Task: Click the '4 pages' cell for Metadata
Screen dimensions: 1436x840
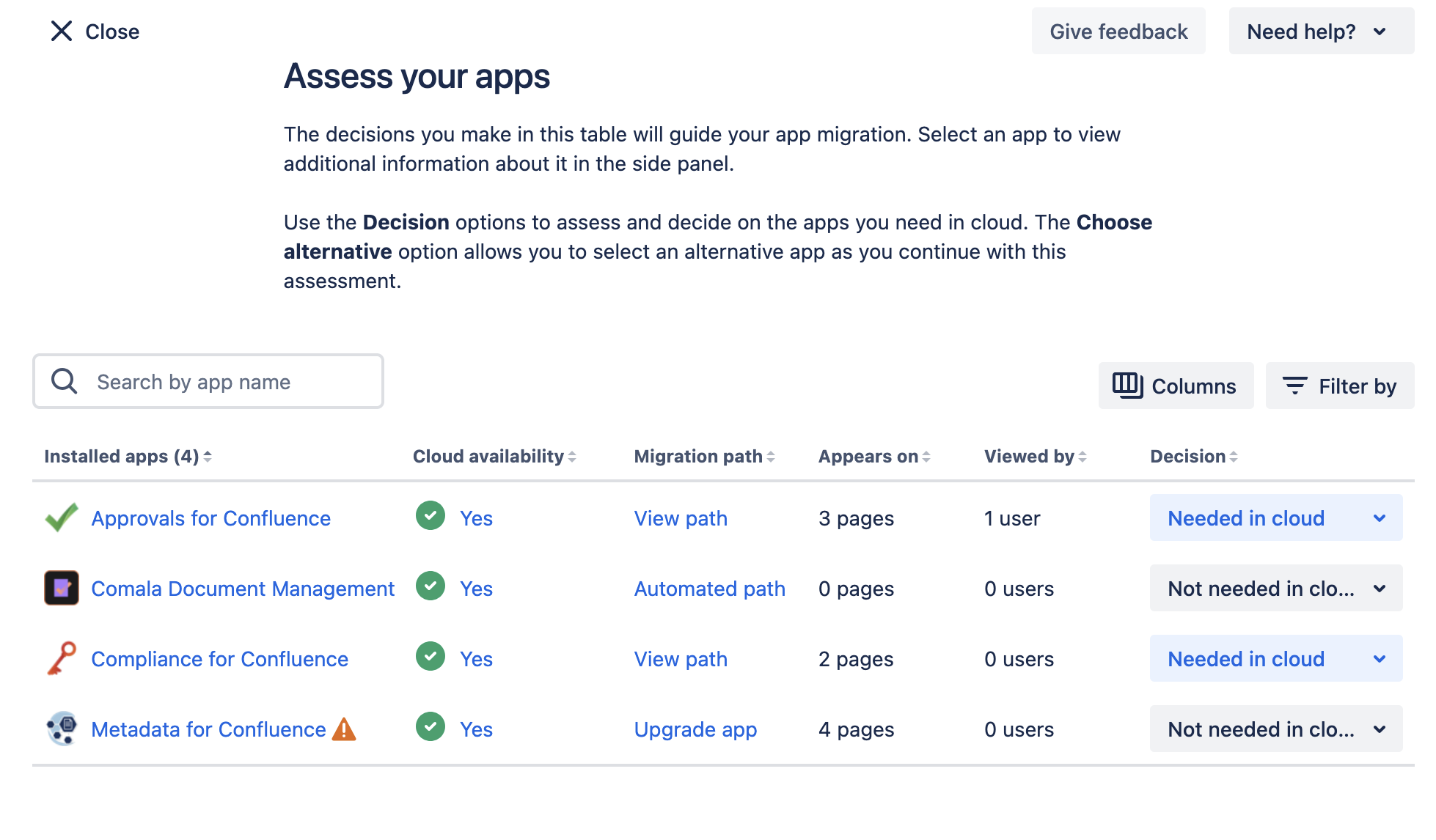Action: click(856, 729)
